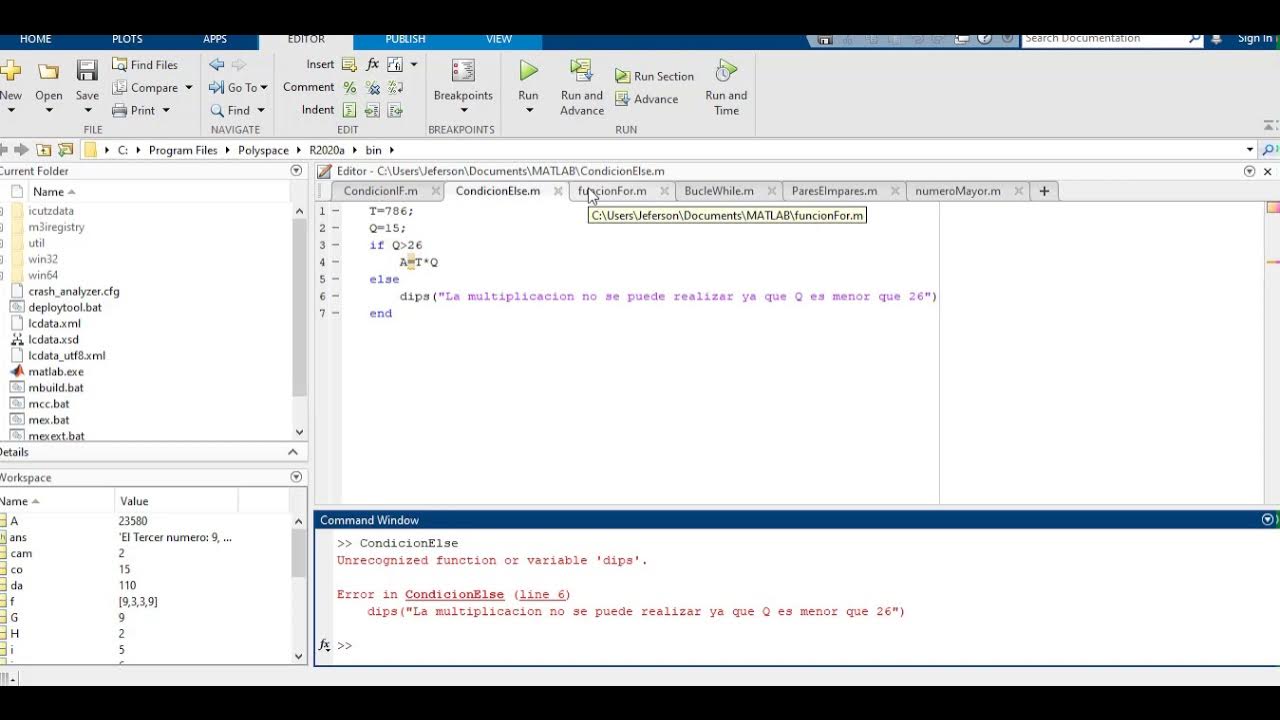Click Run Section
1280x720 pixels.
[x=654, y=76]
